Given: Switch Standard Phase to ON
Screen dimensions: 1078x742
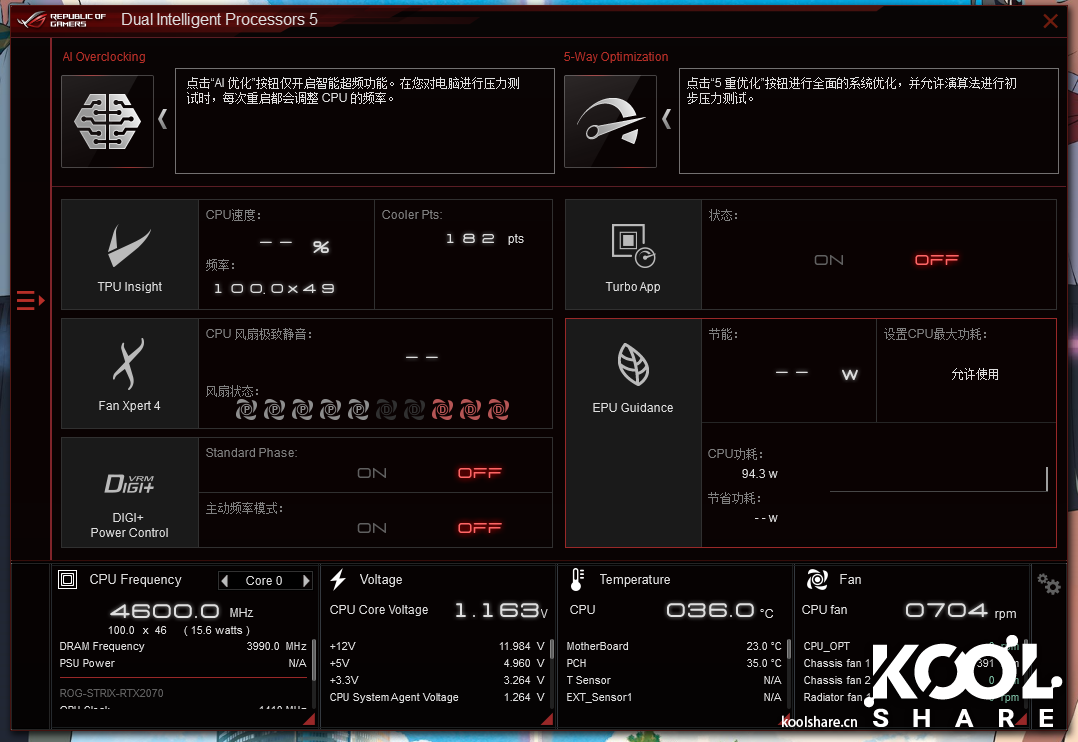Looking at the screenshot, I should [x=372, y=473].
